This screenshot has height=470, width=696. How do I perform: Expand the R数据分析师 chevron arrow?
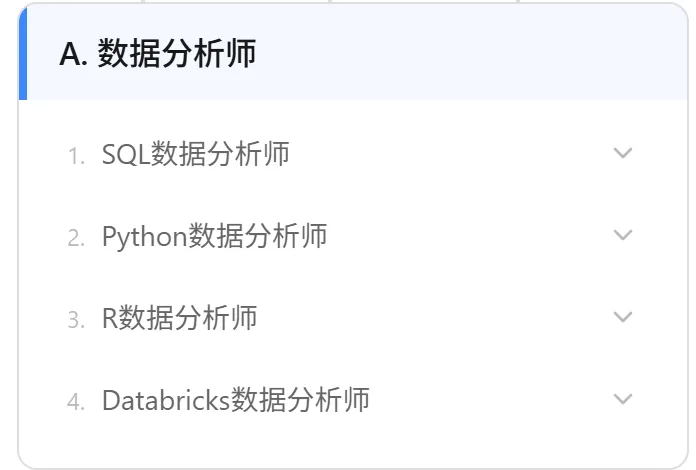pos(623,317)
